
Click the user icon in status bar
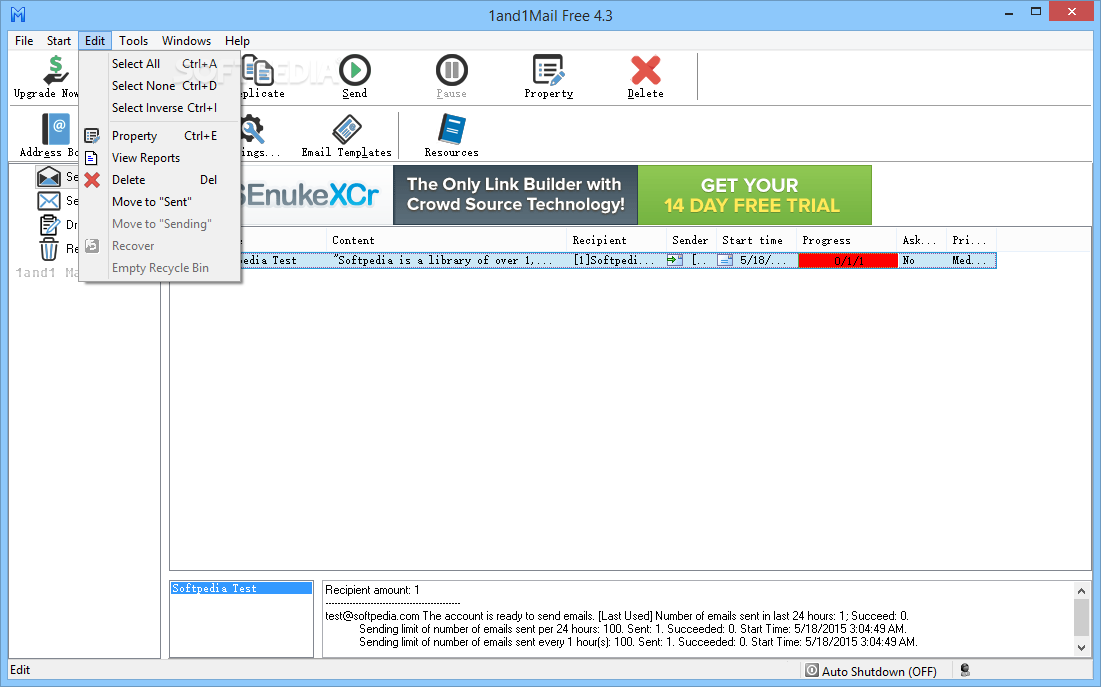(965, 670)
